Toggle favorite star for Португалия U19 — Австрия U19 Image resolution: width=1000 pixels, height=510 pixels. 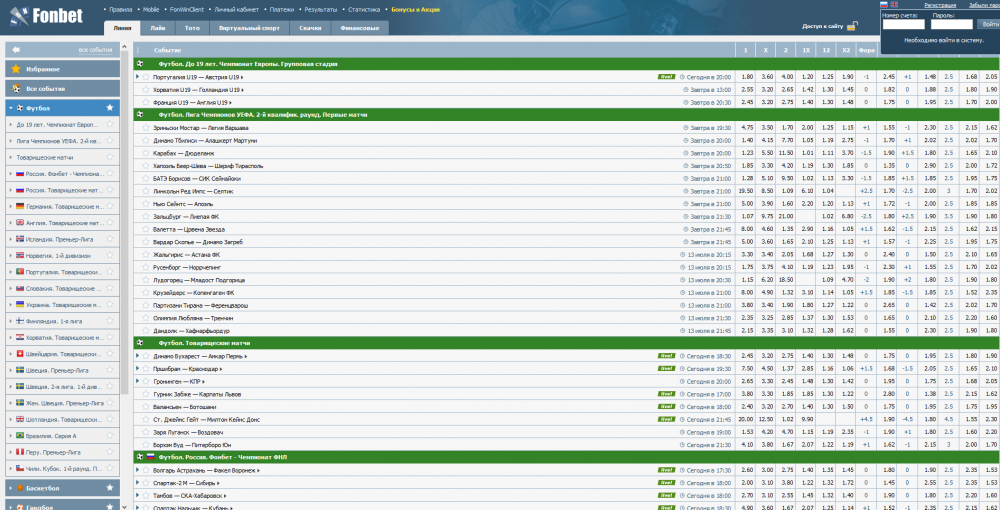point(146,76)
